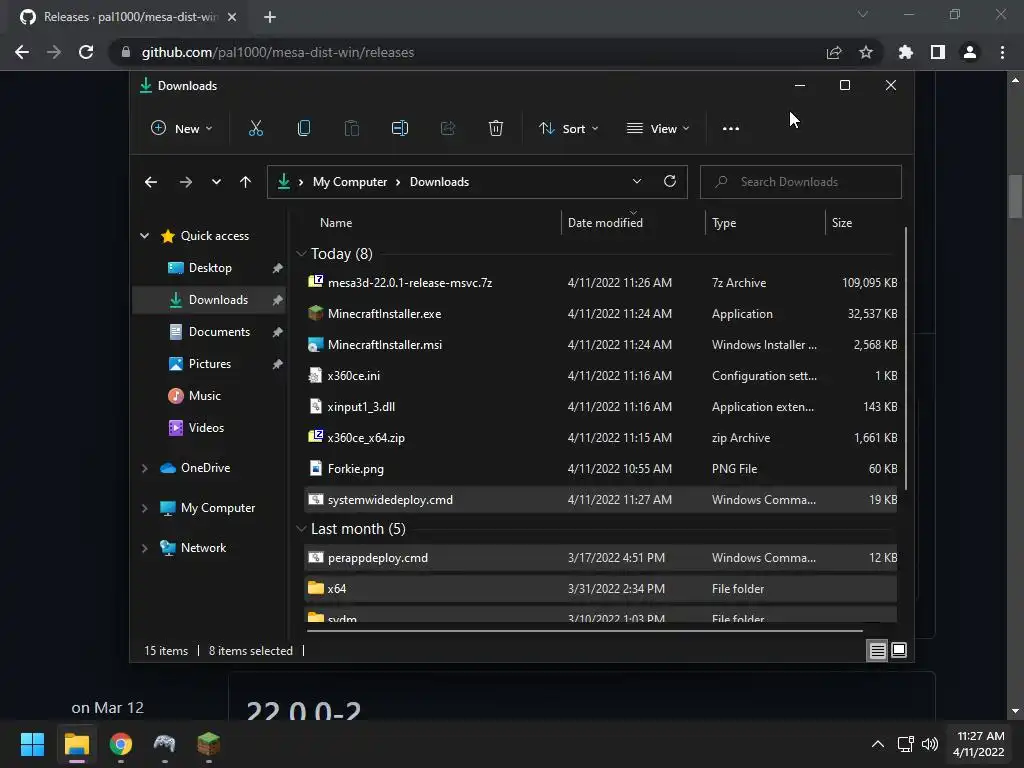The image size is (1024, 768).
Task: Open Chrome extensions puzzle icon
Action: click(906, 52)
